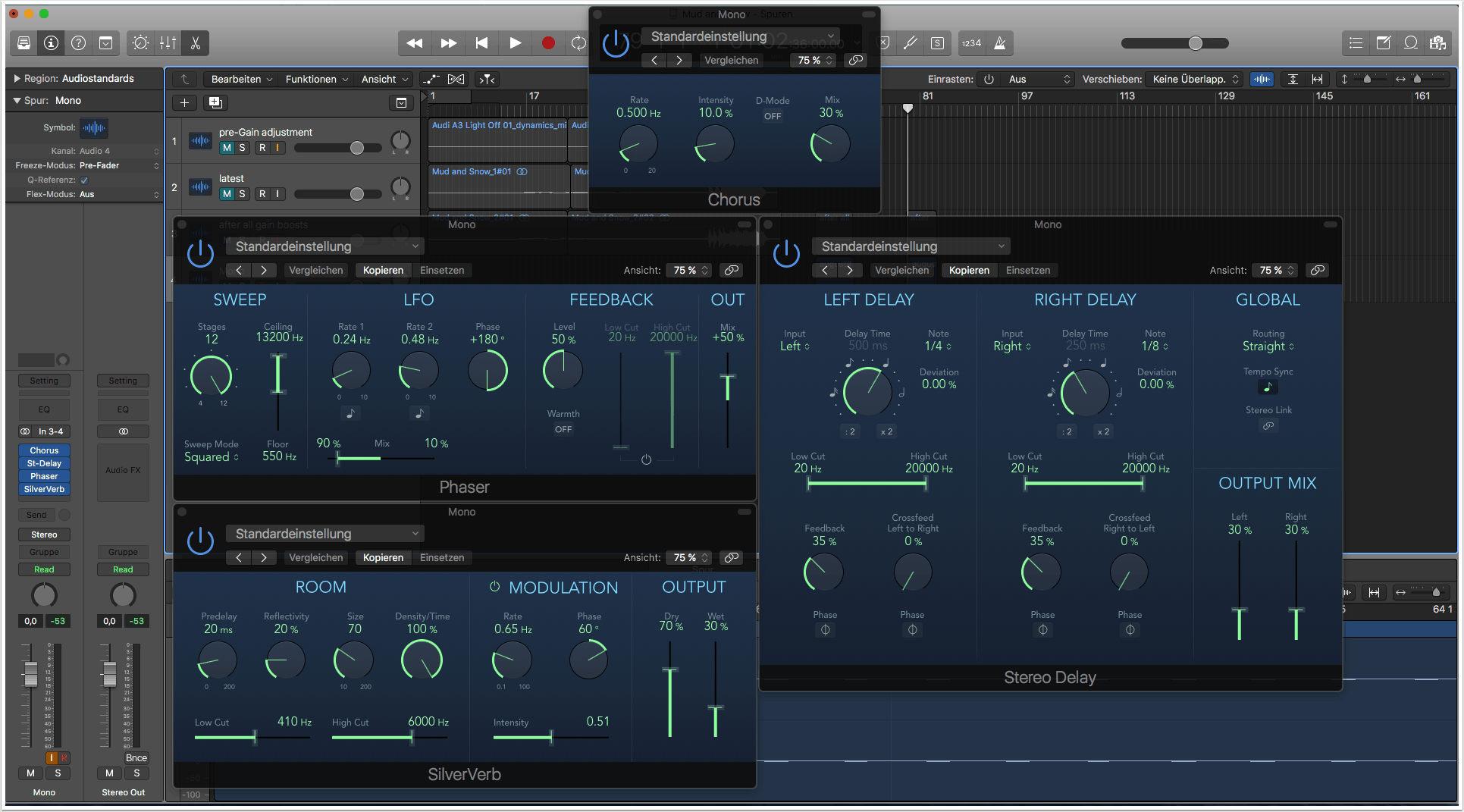Expand the Region: Audiostandards disclosure triangle
Screen dimensions: 1464x812
coord(17,78)
